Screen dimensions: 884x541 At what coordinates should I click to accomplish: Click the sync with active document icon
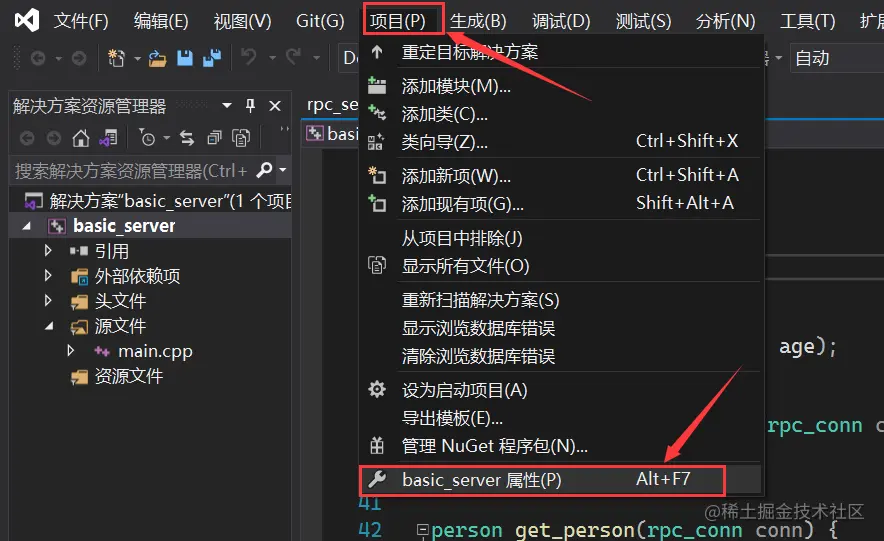point(187,138)
